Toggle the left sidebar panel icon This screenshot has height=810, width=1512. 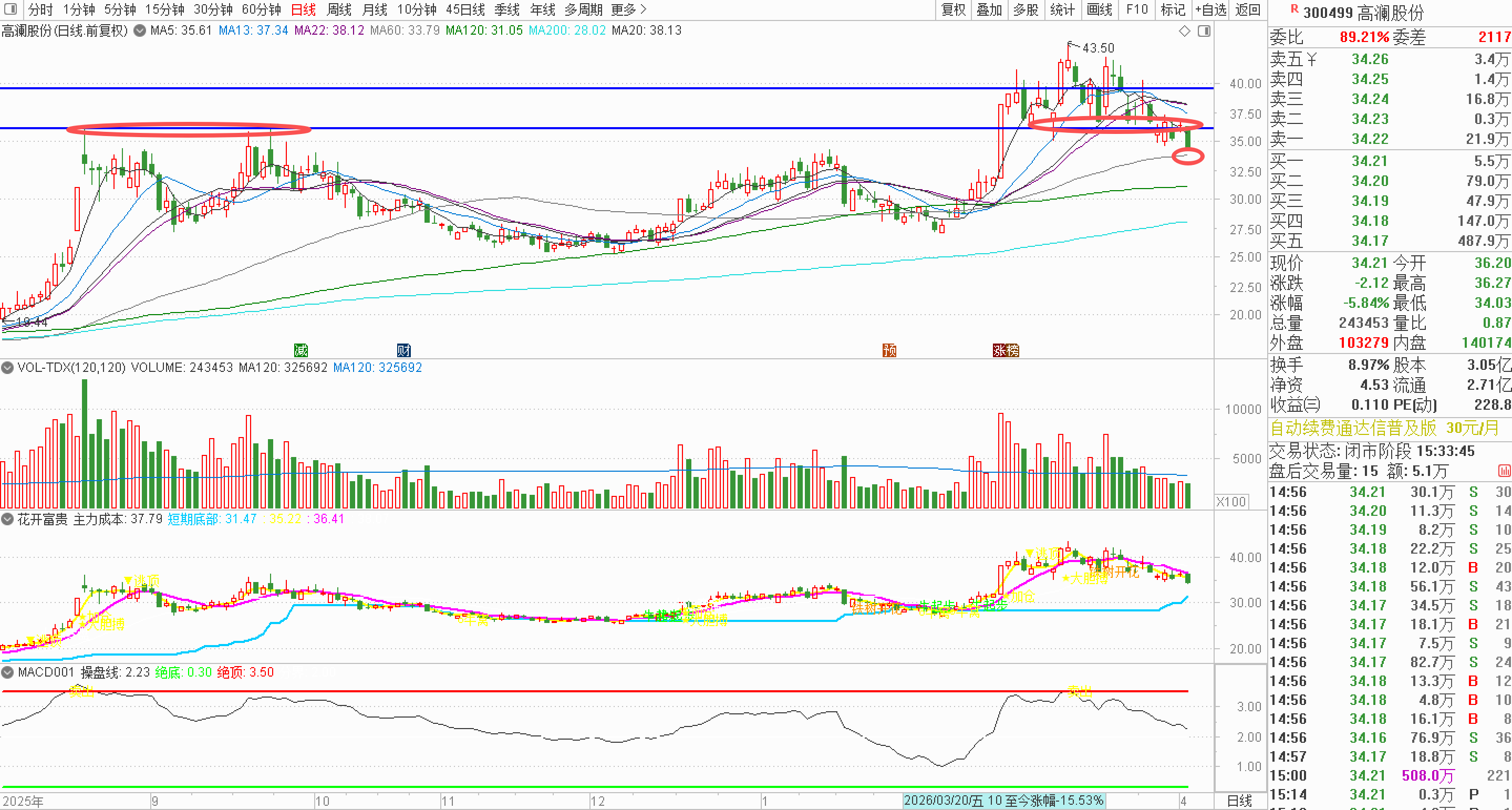(10, 9)
